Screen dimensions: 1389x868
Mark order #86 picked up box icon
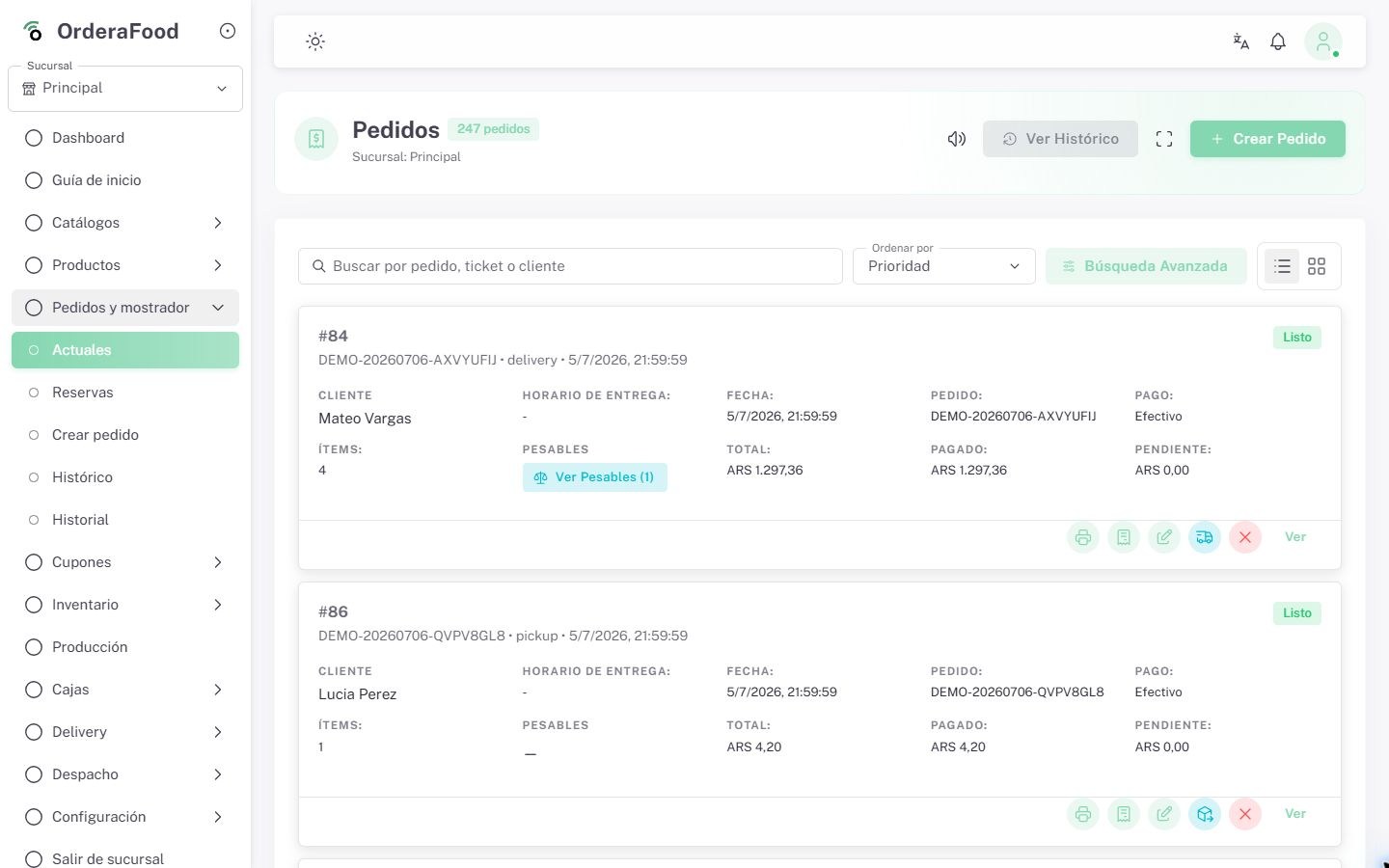pos(1205,814)
